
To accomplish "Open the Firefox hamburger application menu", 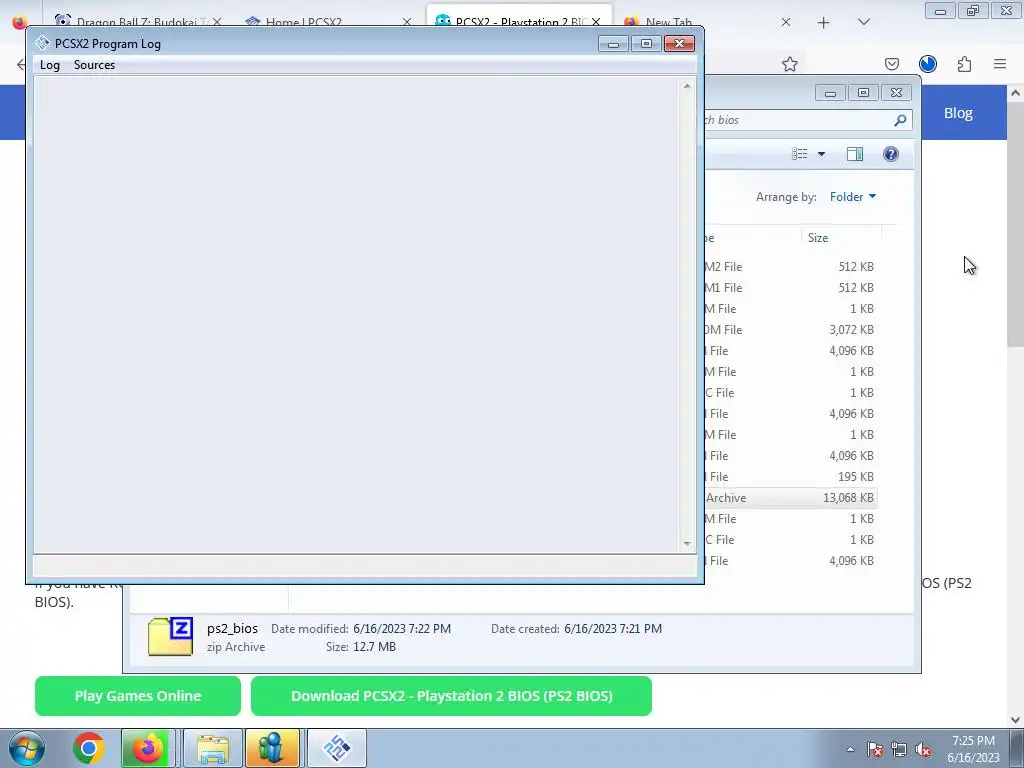I will tap(1000, 64).
